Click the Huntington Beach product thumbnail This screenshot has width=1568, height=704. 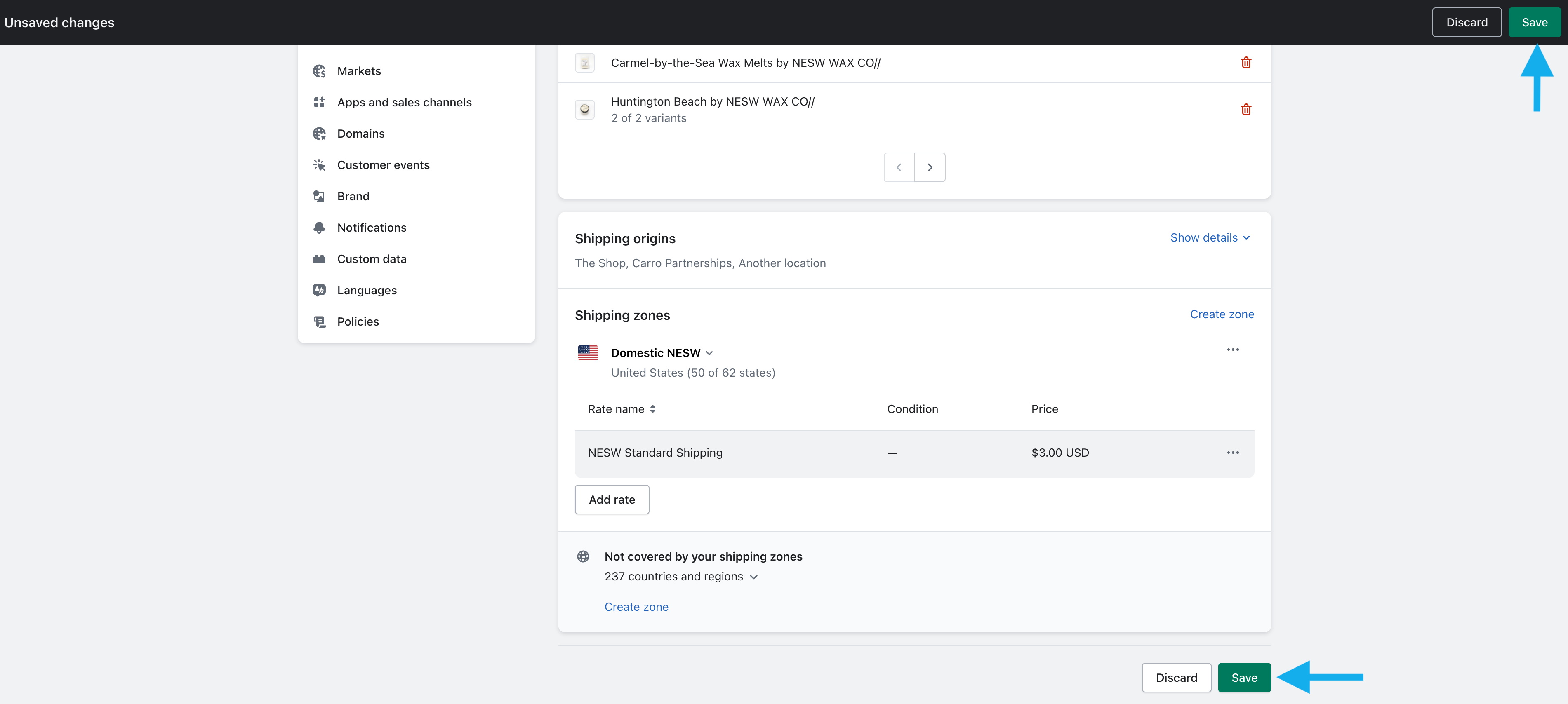(x=584, y=110)
